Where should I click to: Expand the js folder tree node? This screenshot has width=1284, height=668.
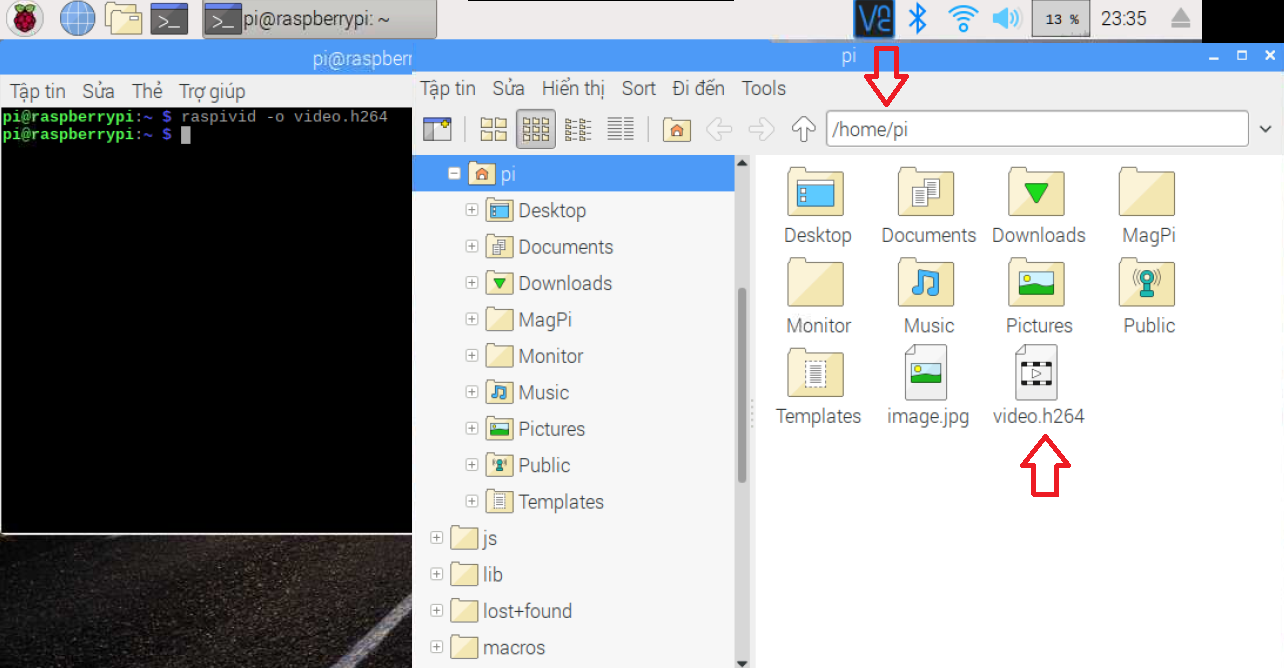436,538
